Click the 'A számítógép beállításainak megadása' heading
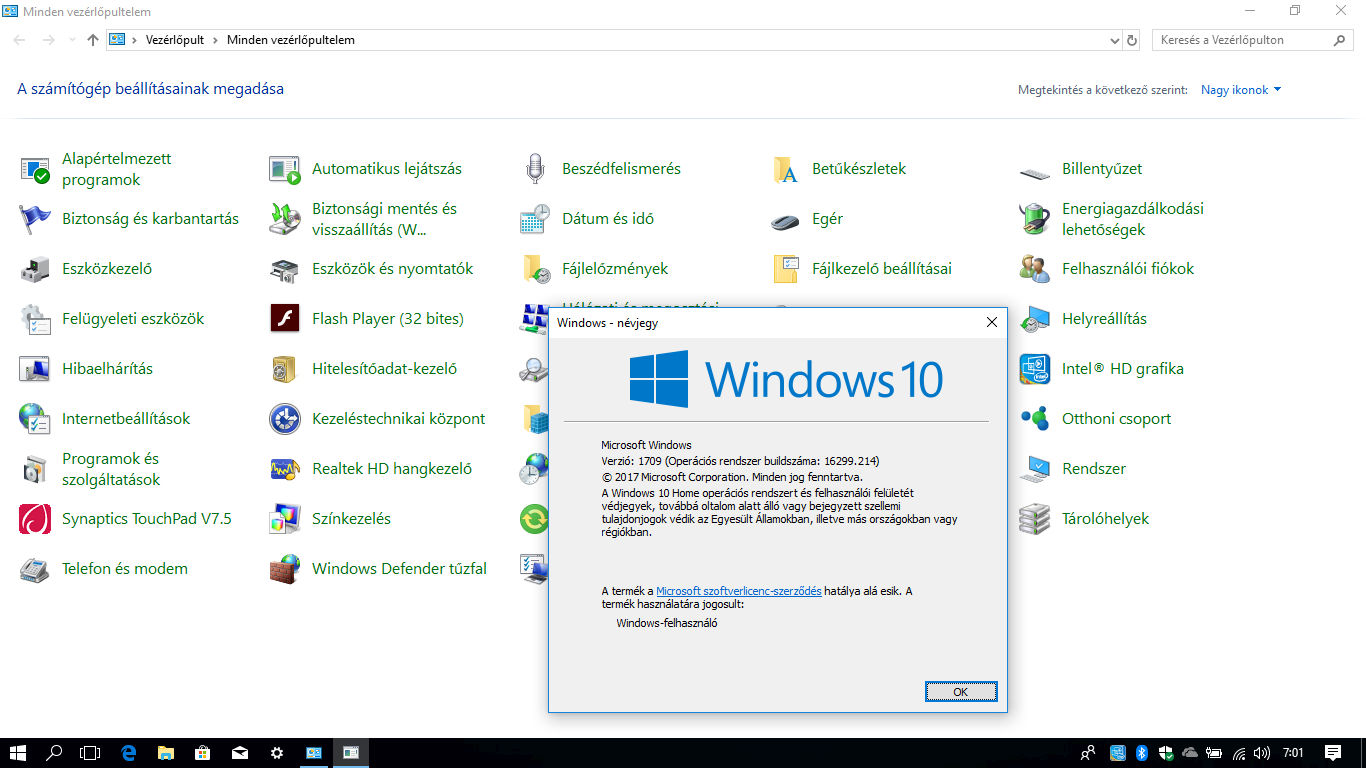Screen dimensions: 1366x768 pos(150,89)
